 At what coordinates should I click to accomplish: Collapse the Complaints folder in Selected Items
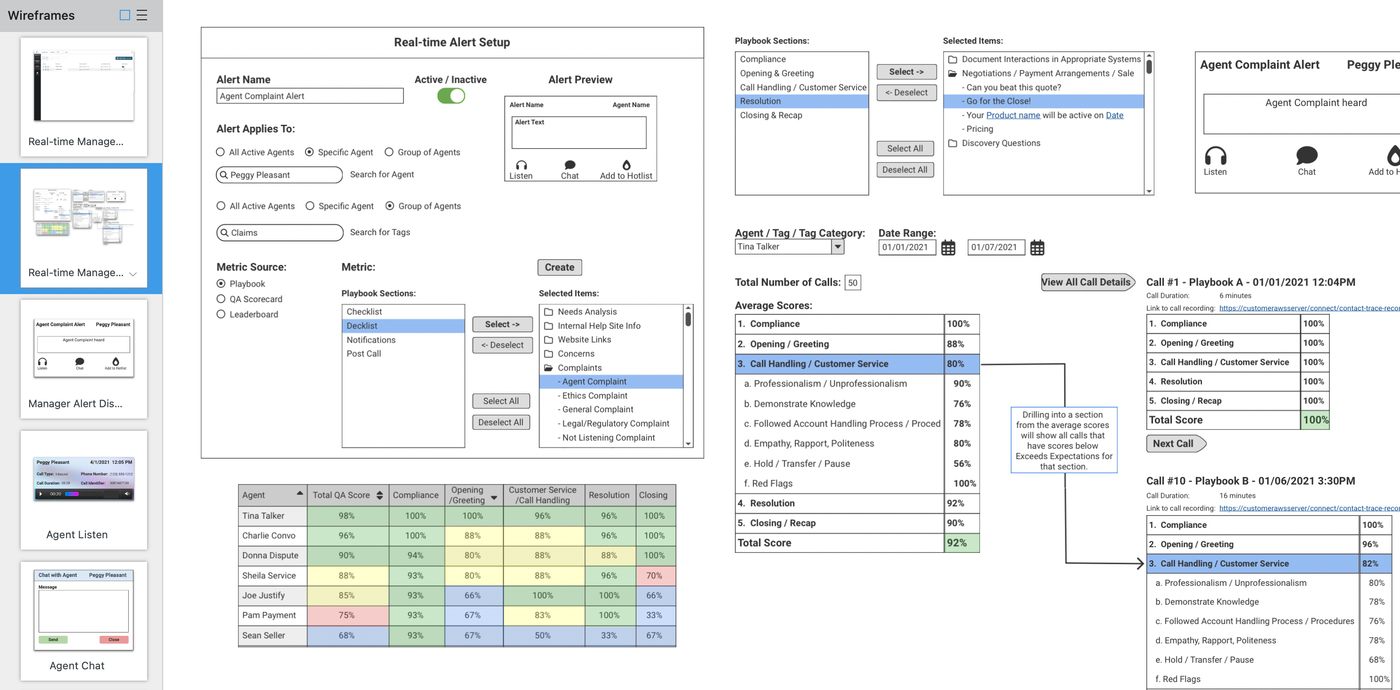(x=548, y=368)
